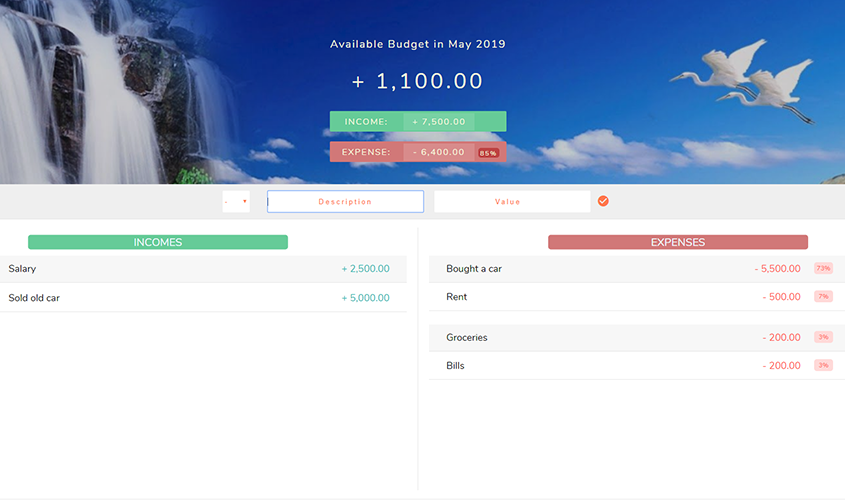
Task: Click the 3% badge on Bills row
Action: 823,365
